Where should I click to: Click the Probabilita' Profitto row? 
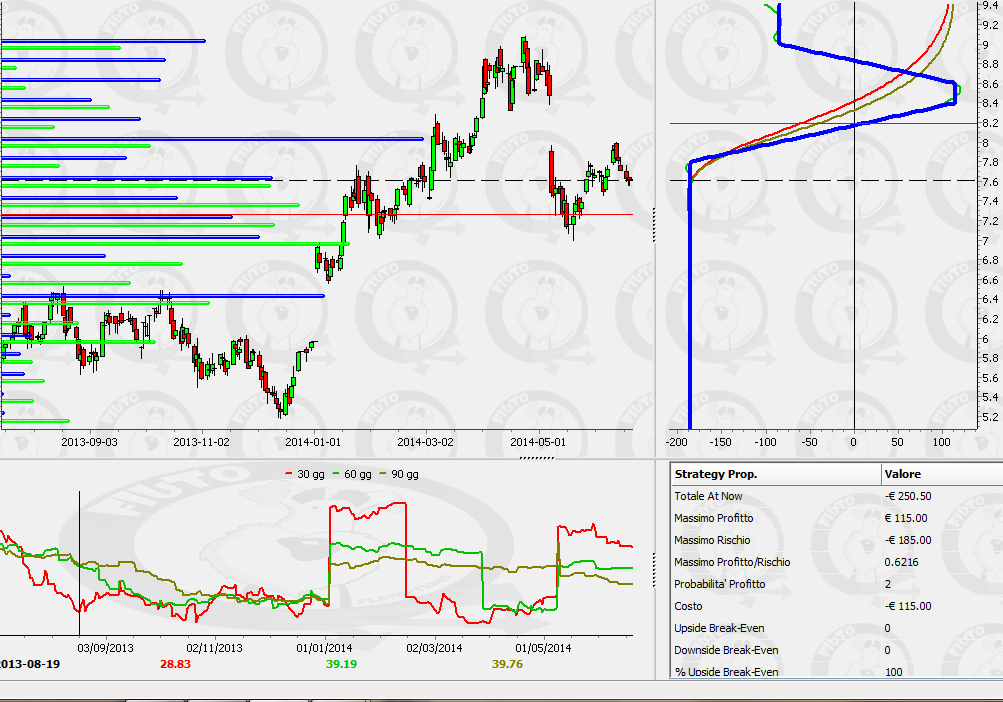tap(837, 584)
